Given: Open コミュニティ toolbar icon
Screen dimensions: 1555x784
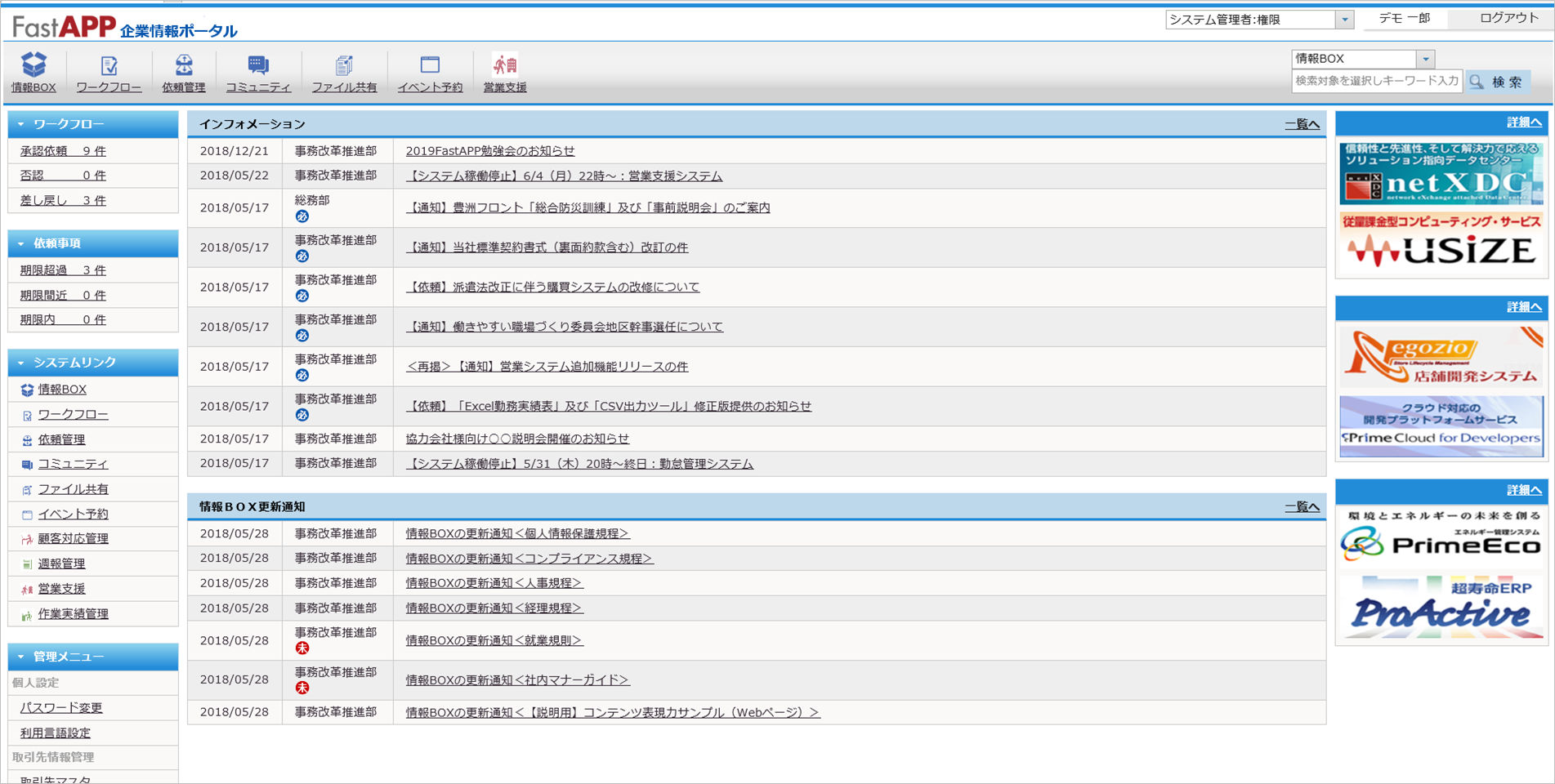Looking at the screenshot, I should (x=258, y=72).
